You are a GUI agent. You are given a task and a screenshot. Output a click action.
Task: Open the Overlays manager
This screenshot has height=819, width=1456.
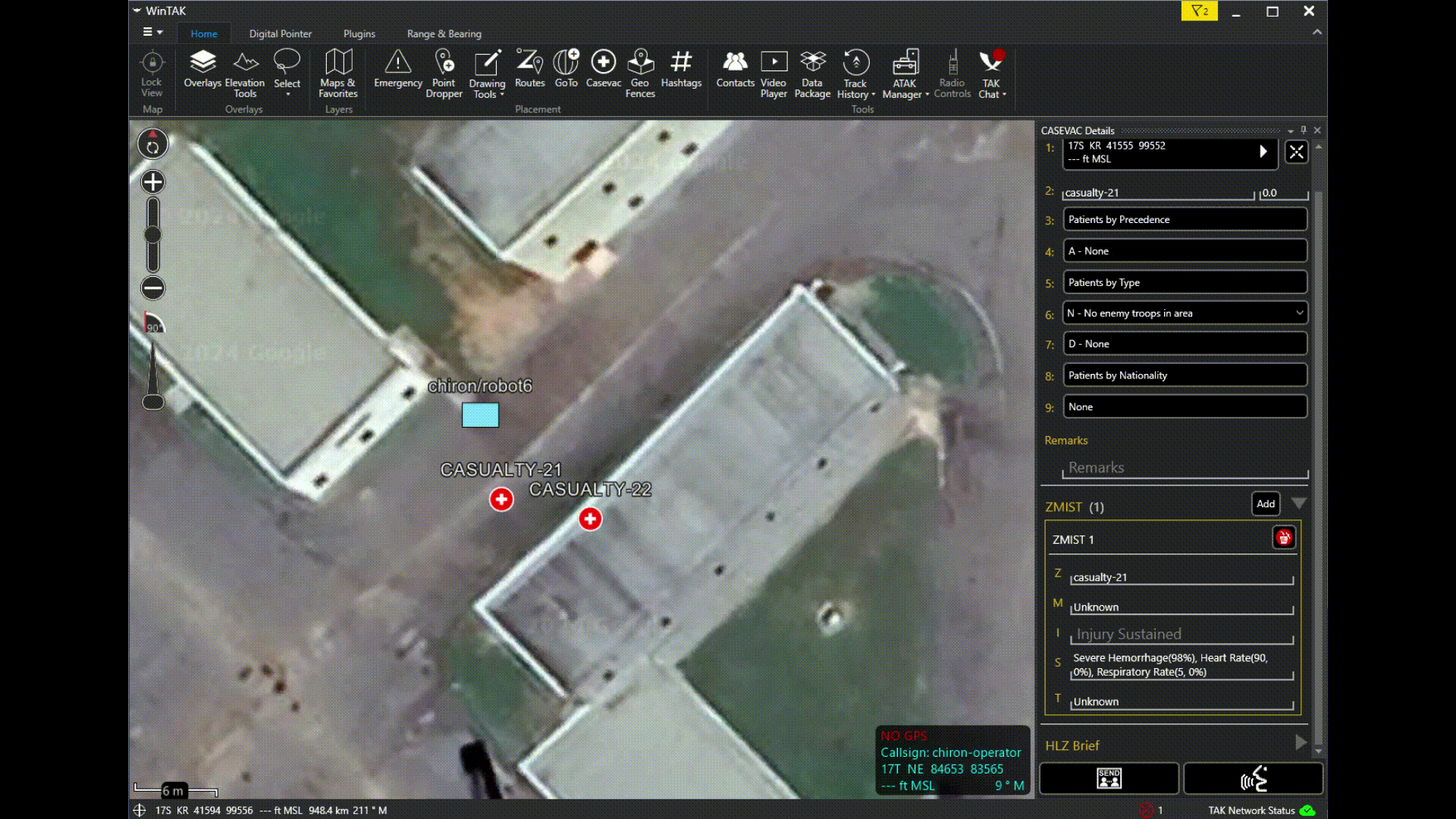tap(202, 69)
